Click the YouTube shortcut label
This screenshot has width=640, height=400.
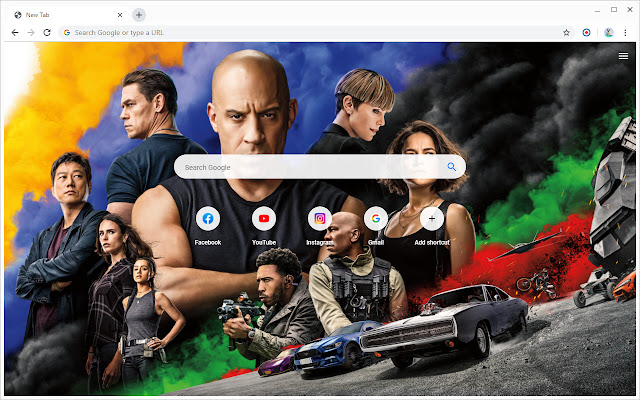coord(264,242)
